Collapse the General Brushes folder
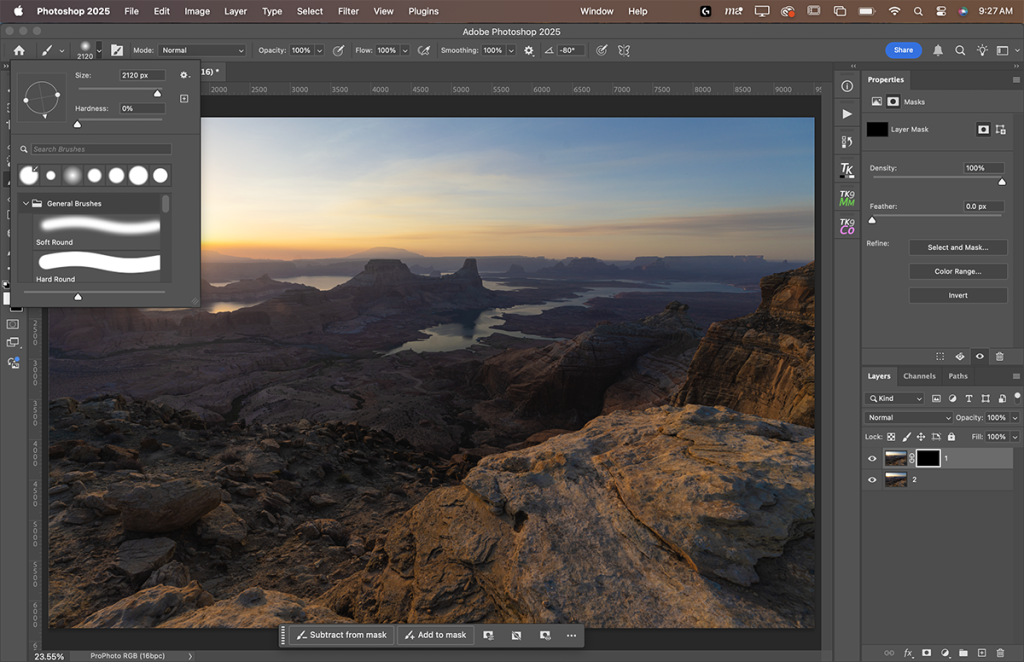The height and width of the screenshot is (662, 1024). coord(25,203)
